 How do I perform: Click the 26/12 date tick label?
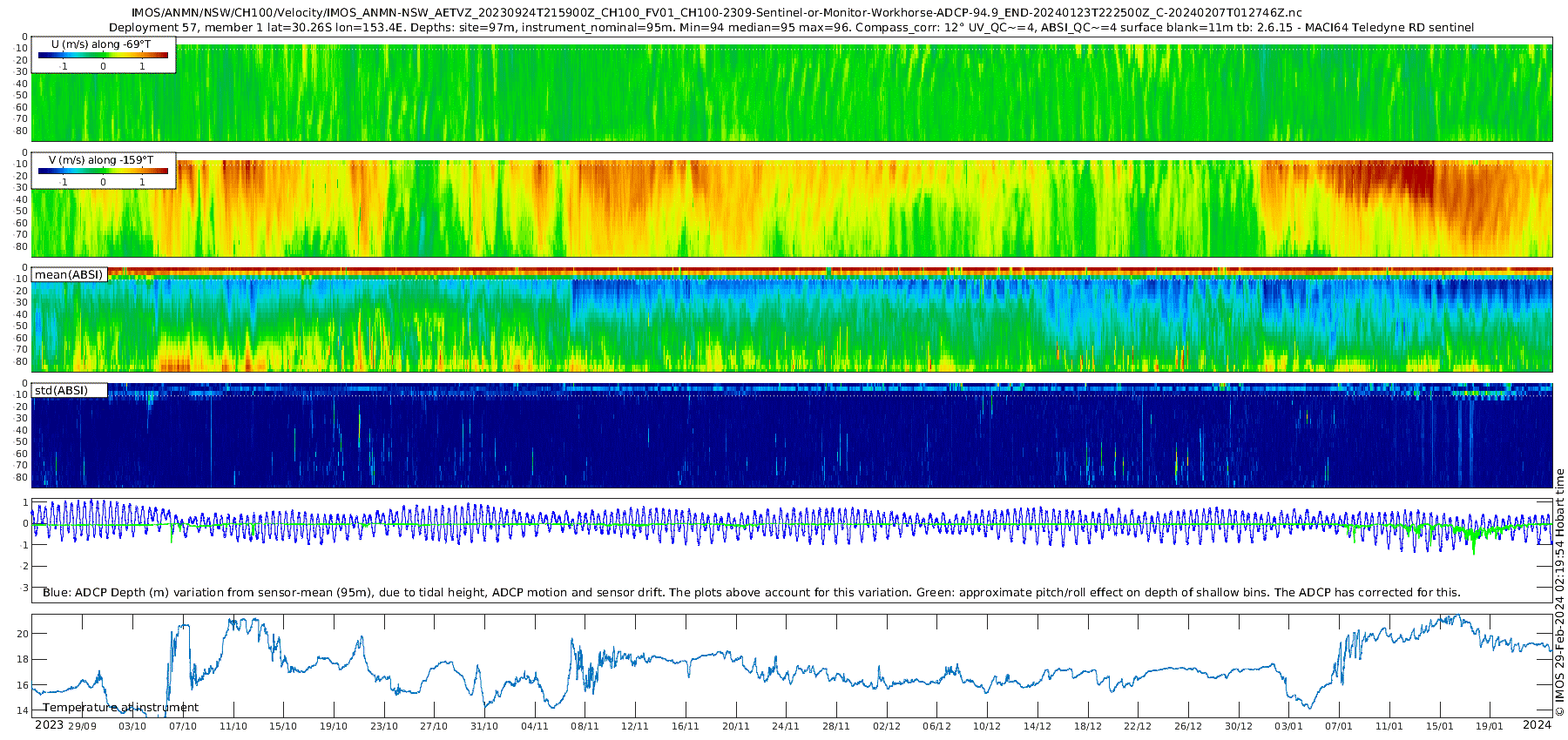coord(1188,726)
